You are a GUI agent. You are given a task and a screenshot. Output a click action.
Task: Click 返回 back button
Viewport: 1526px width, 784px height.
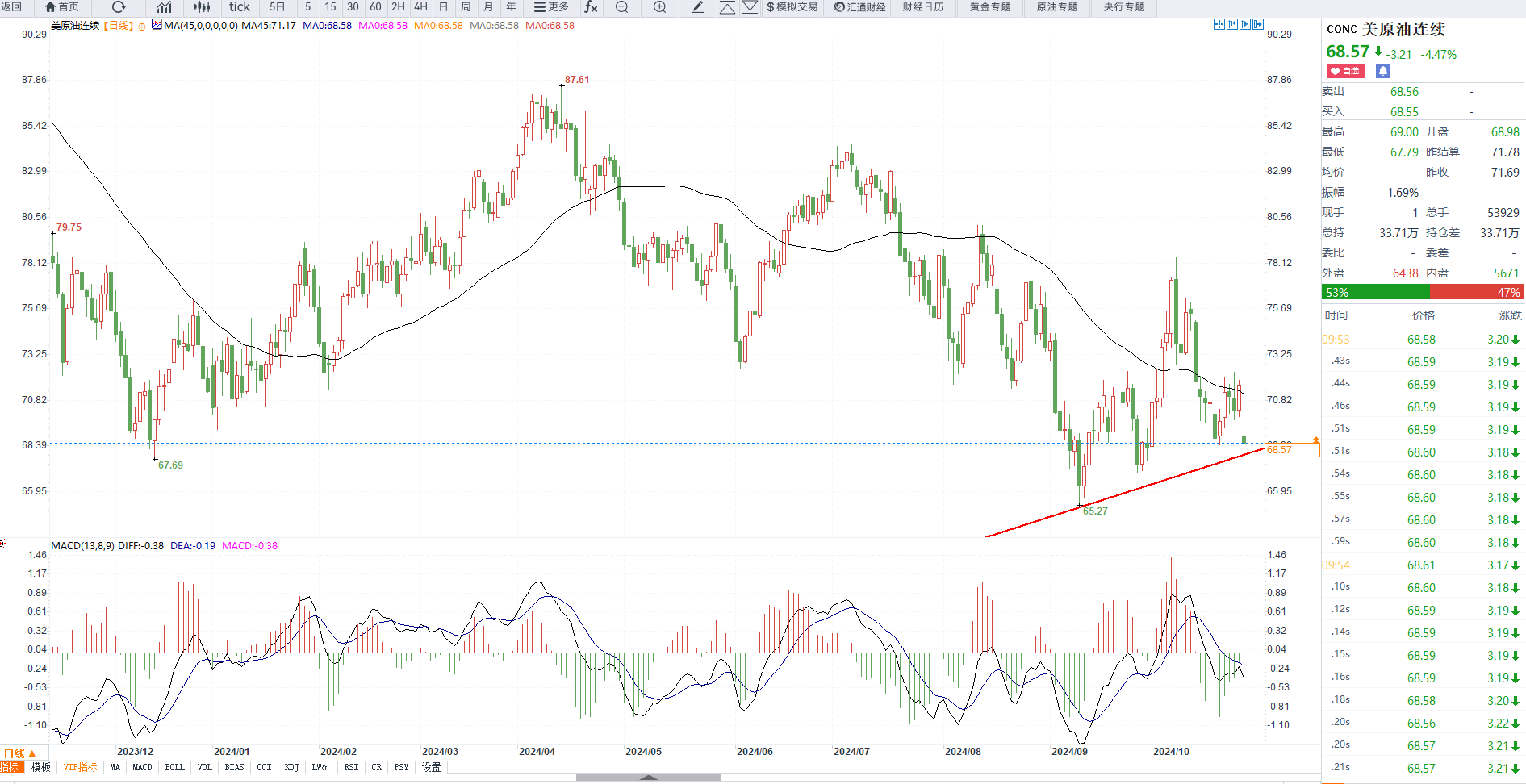tap(11, 7)
